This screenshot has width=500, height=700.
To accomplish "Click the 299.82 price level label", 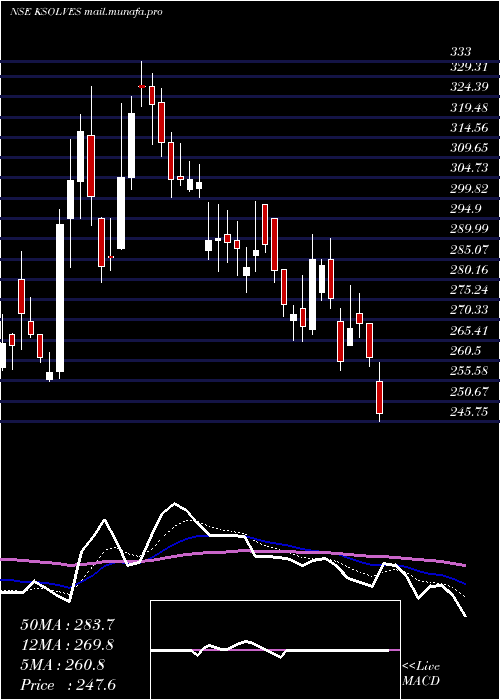I will [469, 188].
